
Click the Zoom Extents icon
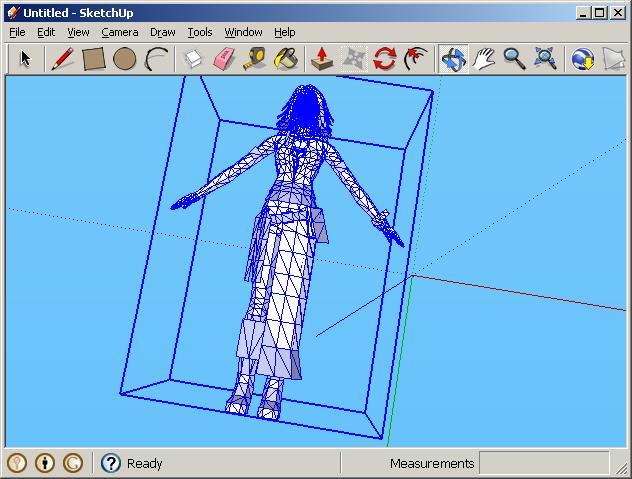coord(545,59)
